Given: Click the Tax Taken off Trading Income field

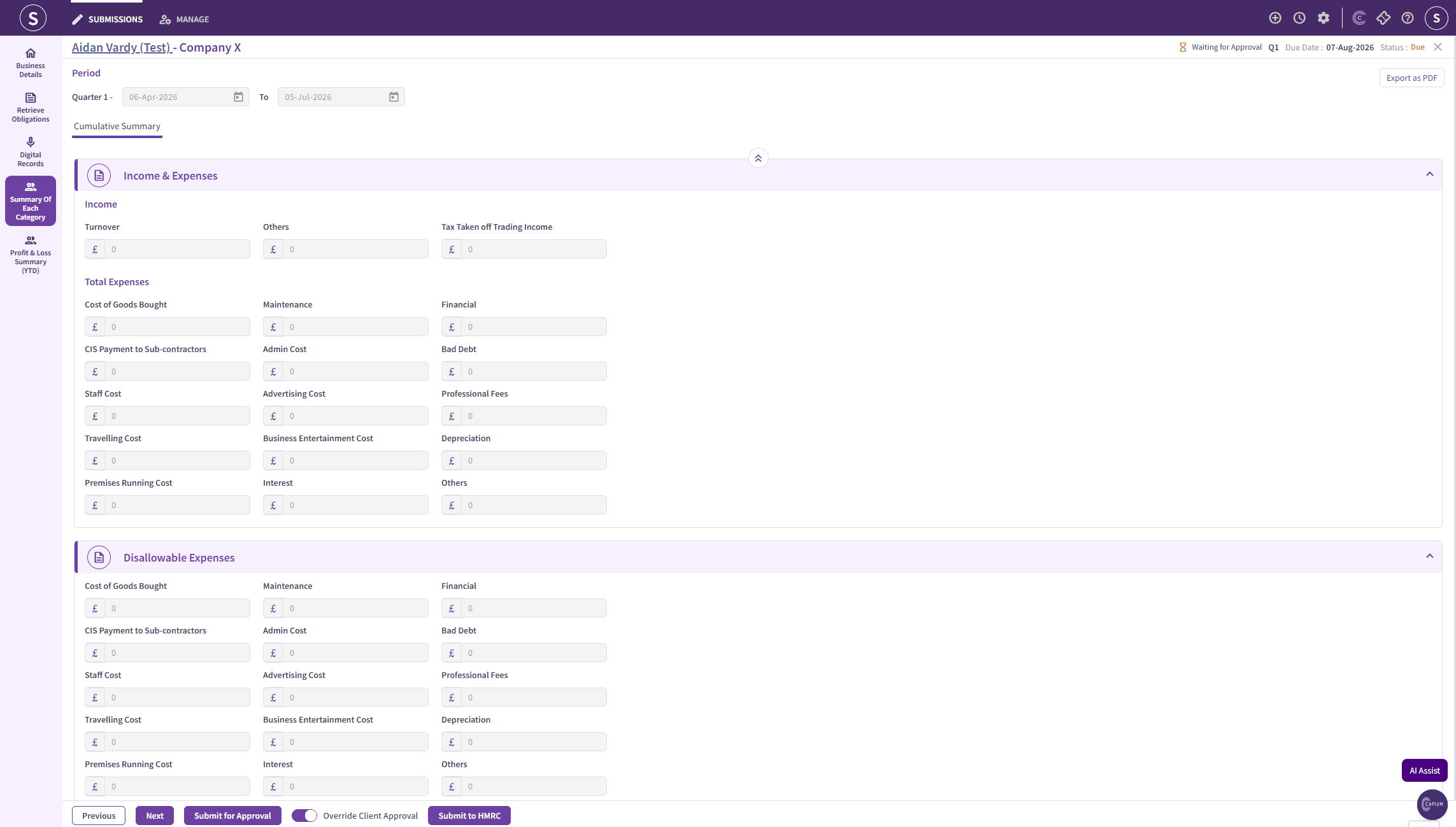Looking at the screenshot, I should point(524,249).
